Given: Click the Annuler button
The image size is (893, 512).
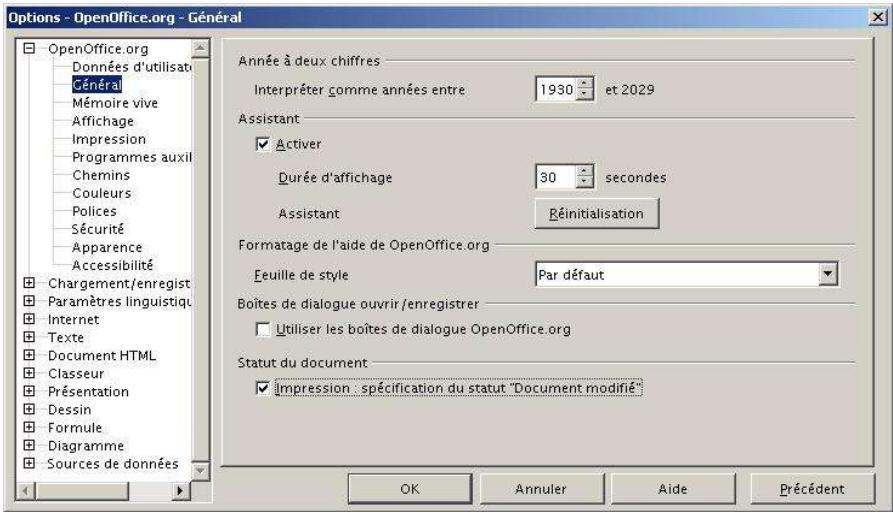Looking at the screenshot, I should click(x=541, y=489).
